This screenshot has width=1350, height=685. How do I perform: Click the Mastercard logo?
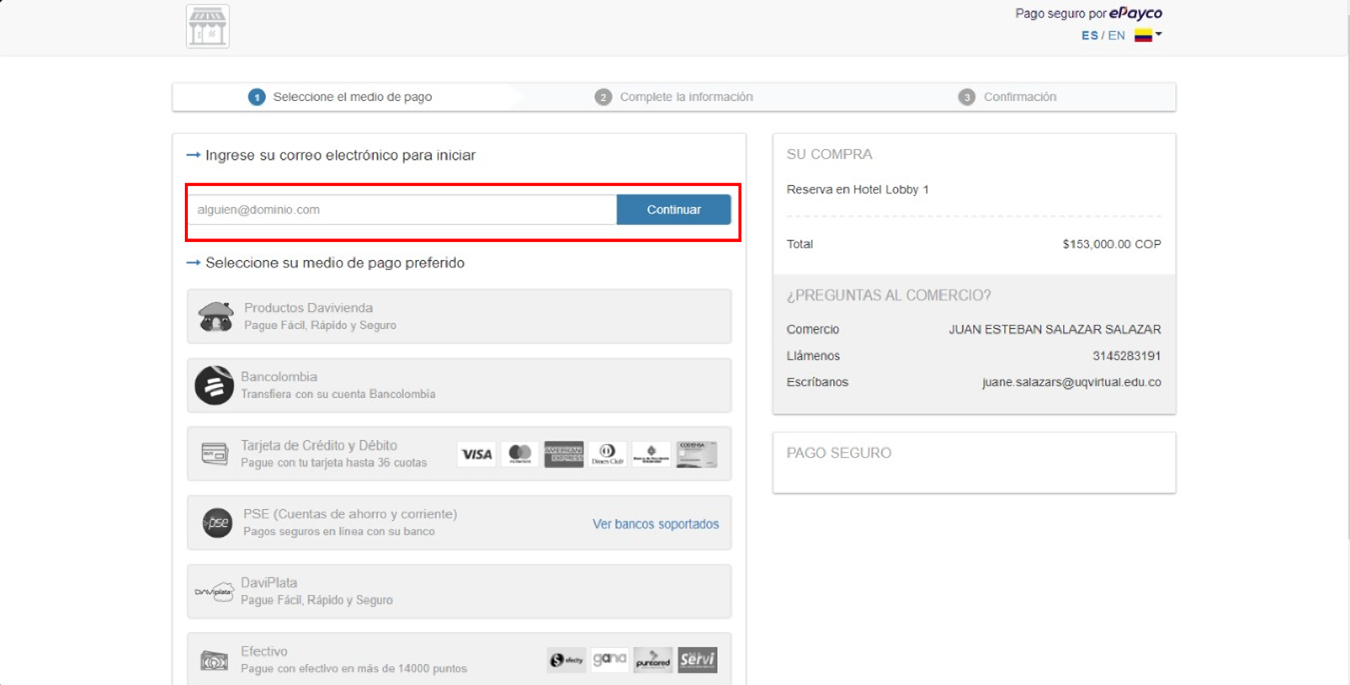click(x=520, y=454)
